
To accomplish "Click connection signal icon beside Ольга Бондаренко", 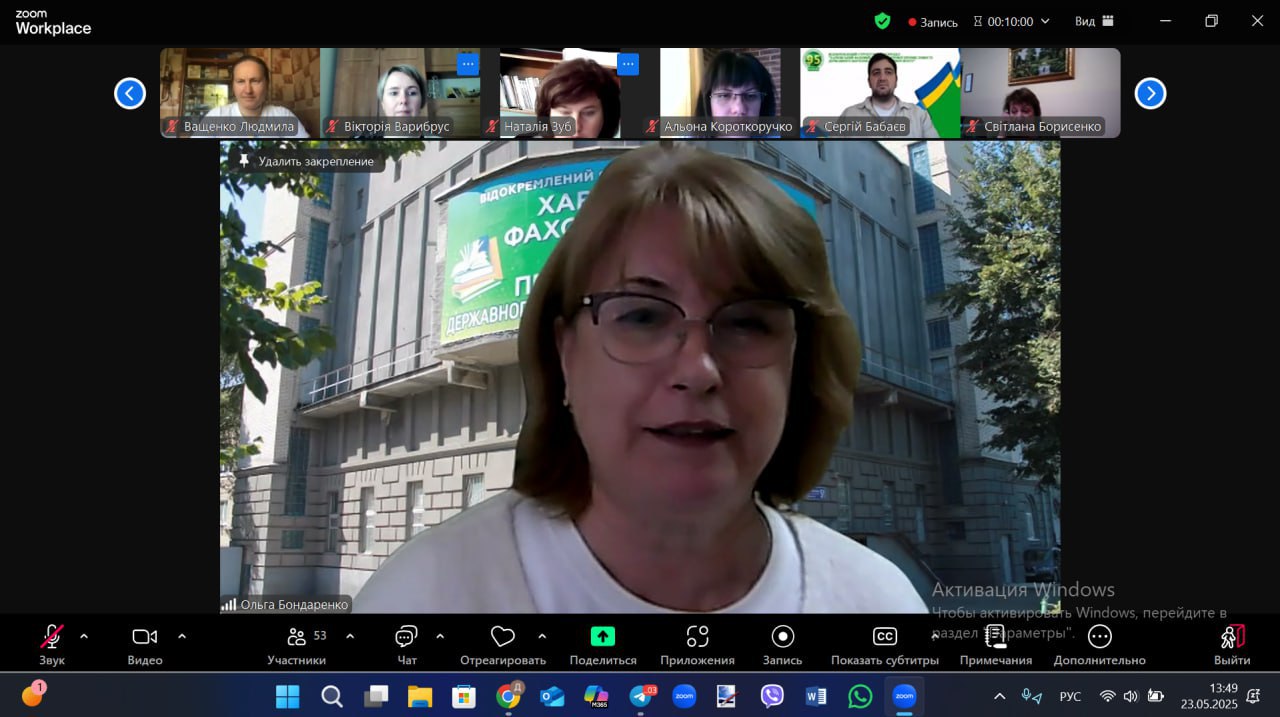I will 229,604.
